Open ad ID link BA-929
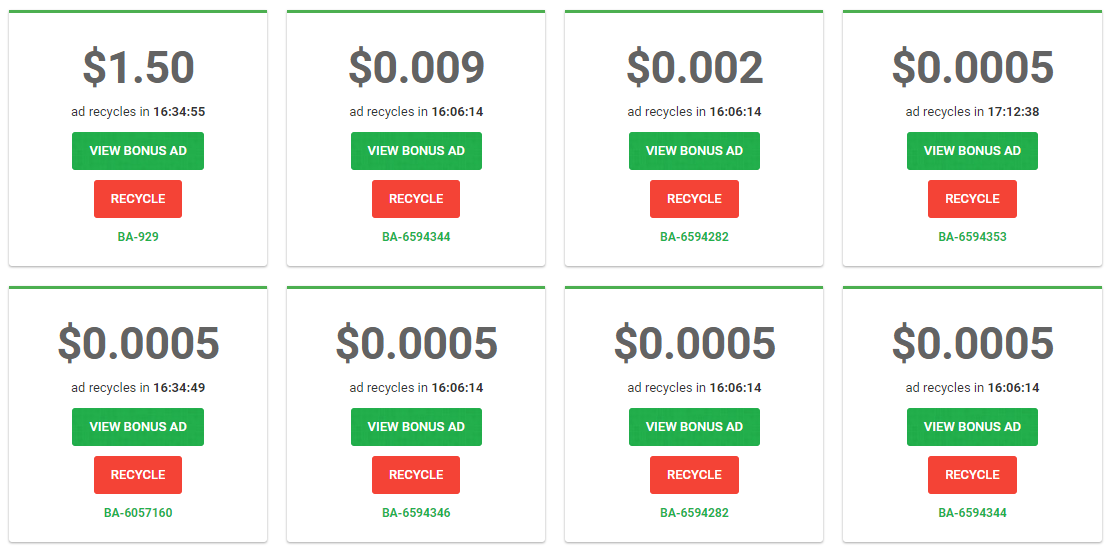 coord(138,237)
